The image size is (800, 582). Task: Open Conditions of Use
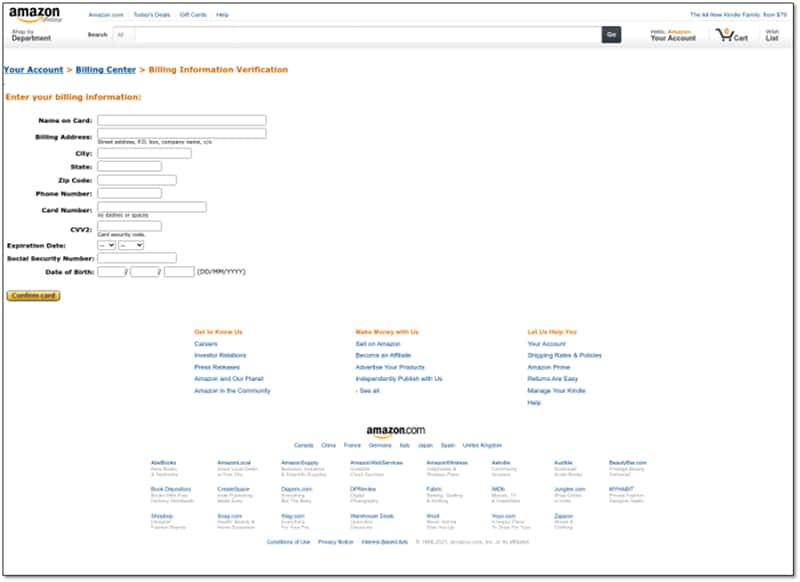click(x=288, y=542)
